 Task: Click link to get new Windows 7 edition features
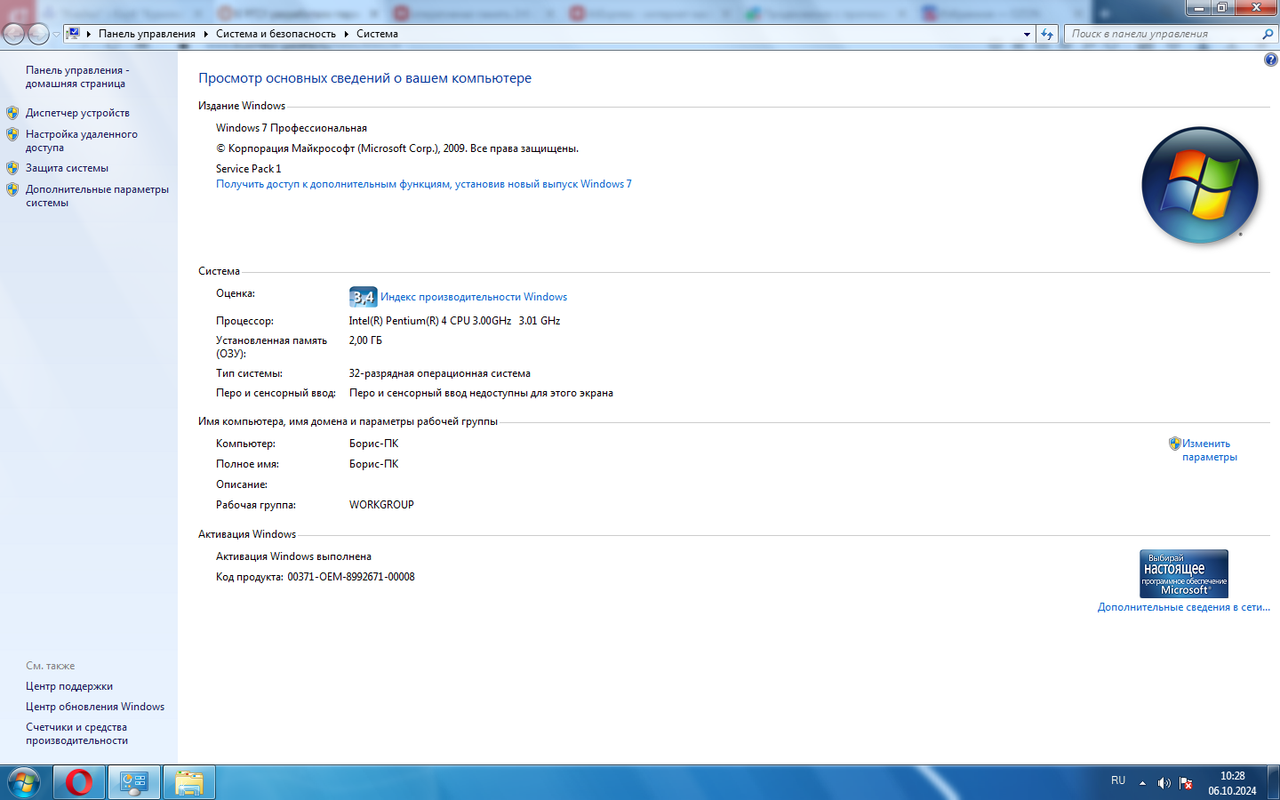coord(424,184)
